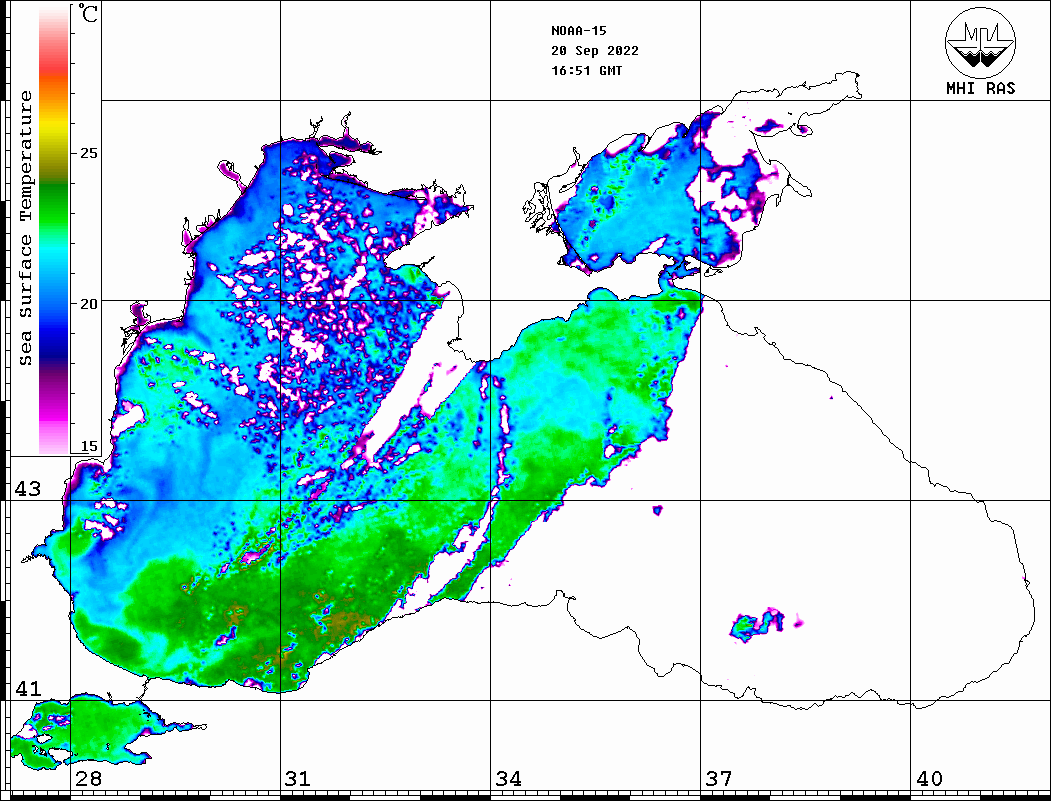Click the MHI RAS logo emblem
Viewport: 1051px width, 801px height.
pyautogui.click(x=980, y=43)
